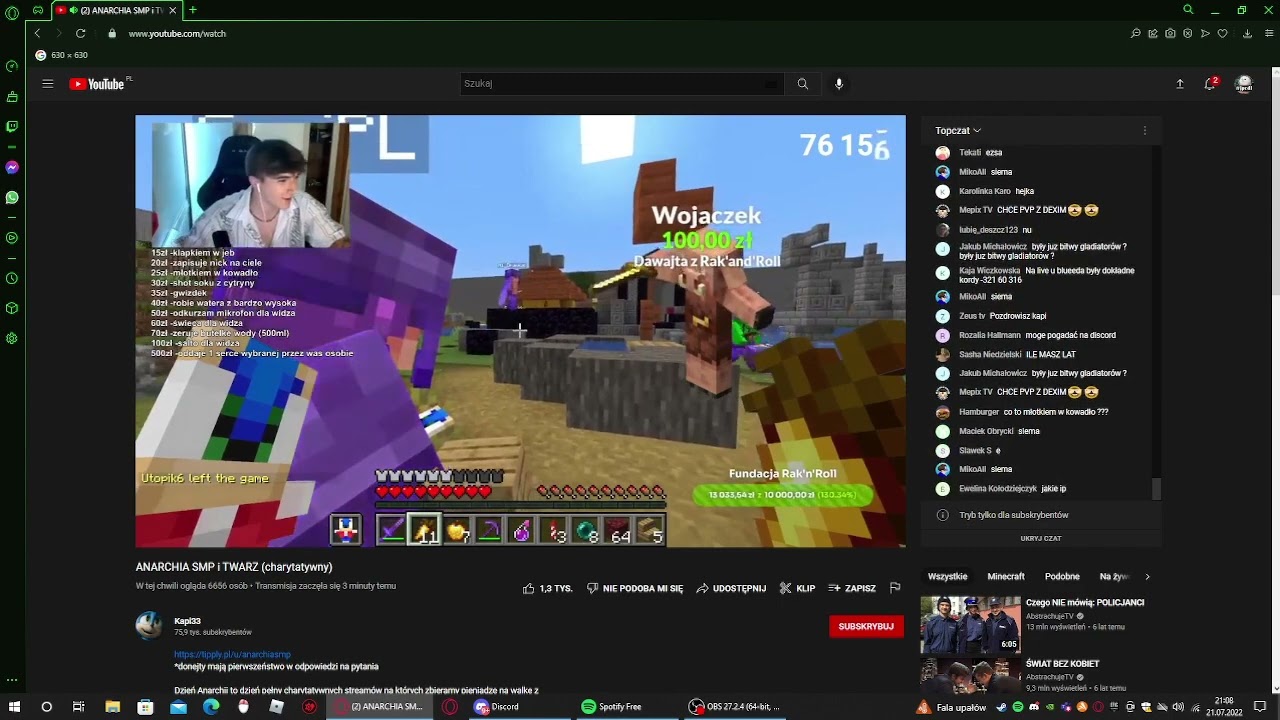This screenshot has height=720, width=1280.
Task: Open the taskbar clock showing 21:08
Action: point(1224,706)
